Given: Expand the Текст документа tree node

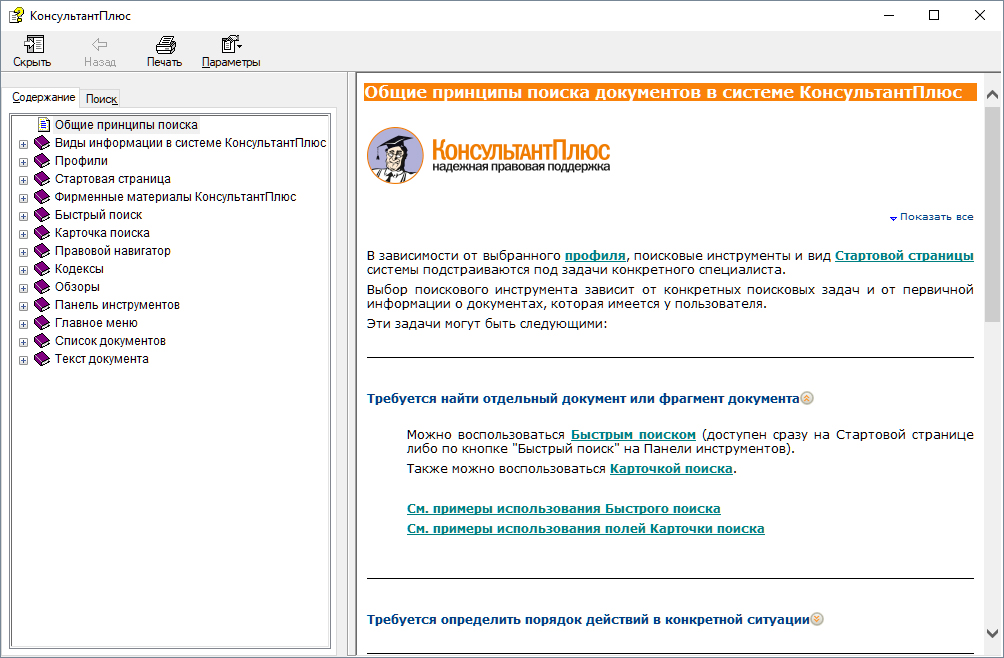Looking at the screenshot, I should [x=23, y=360].
